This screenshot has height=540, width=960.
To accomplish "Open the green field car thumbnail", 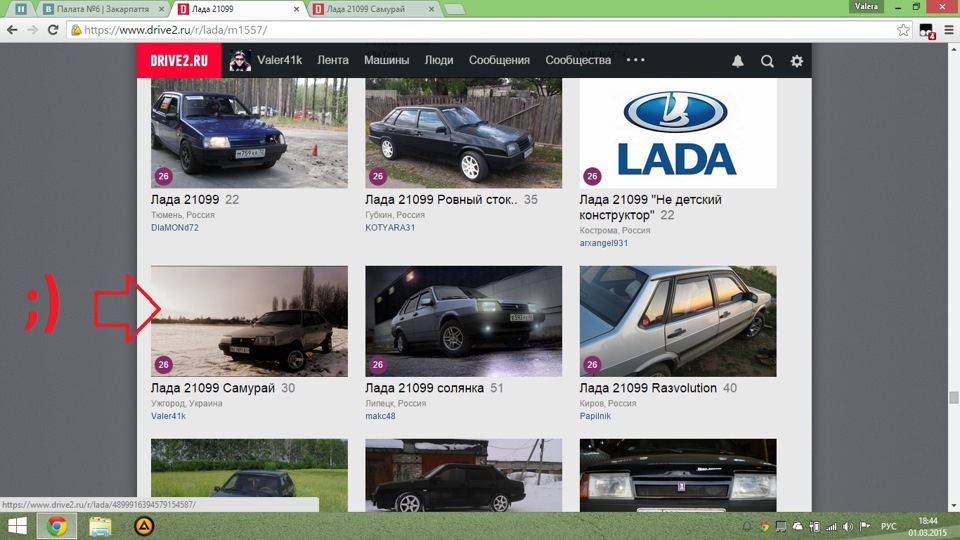I will tap(249, 475).
